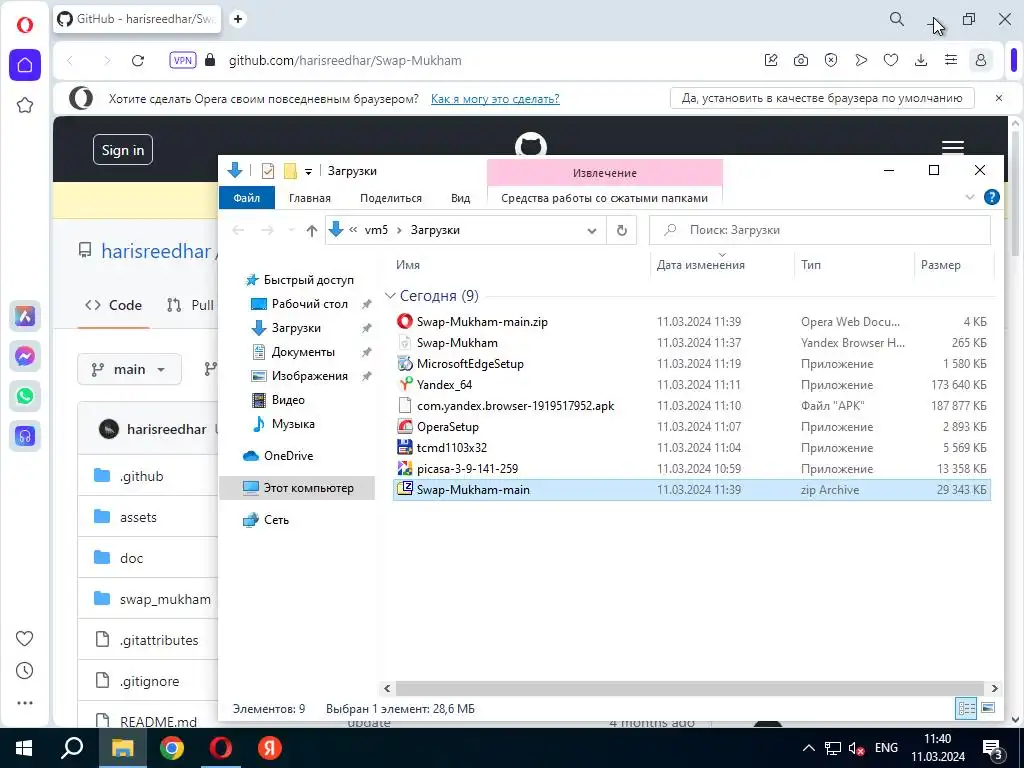The width and height of the screenshot is (1024, 768).
Task: Open WhatsApp in Opera sidebar
Action: tap(25, 396)
